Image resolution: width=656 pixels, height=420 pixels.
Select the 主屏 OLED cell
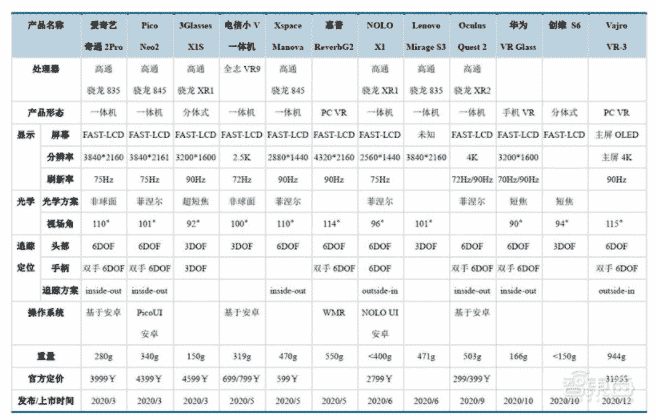click(617, 135)
